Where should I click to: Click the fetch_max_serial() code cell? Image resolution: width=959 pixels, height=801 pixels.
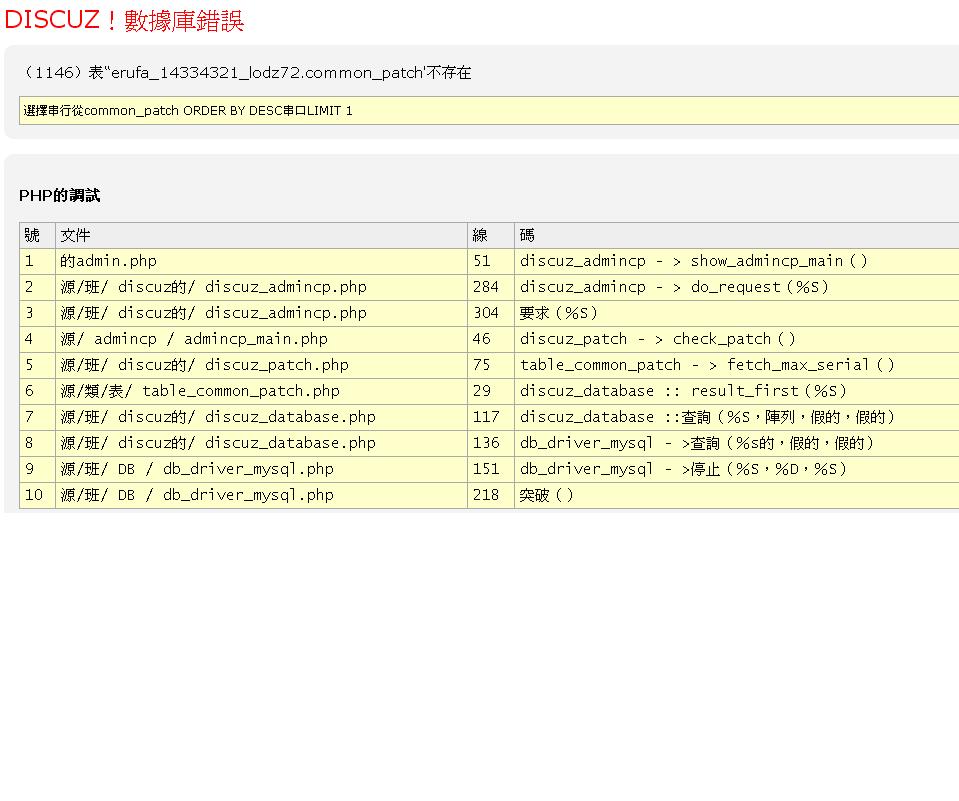pyautogui.click(x=736, y=365)
